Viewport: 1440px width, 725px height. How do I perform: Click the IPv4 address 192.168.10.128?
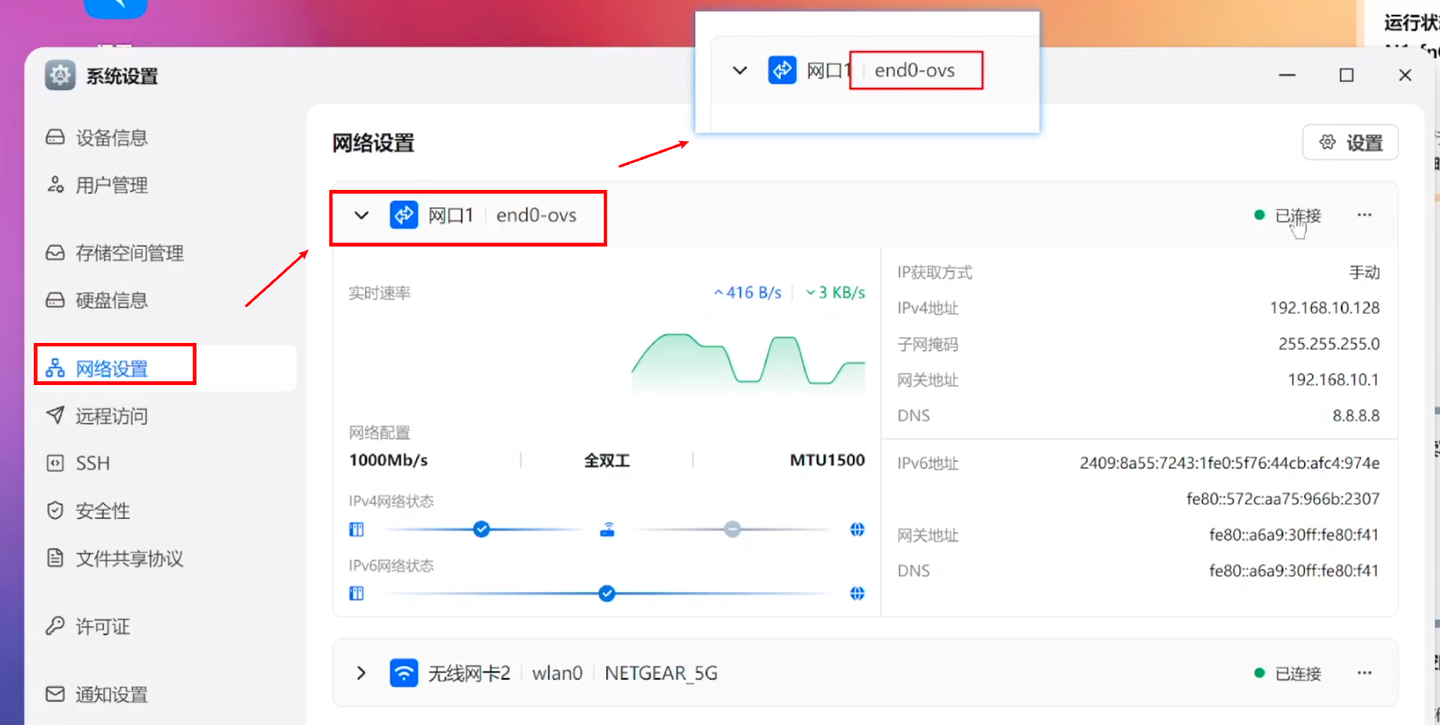coord(1325,308)
